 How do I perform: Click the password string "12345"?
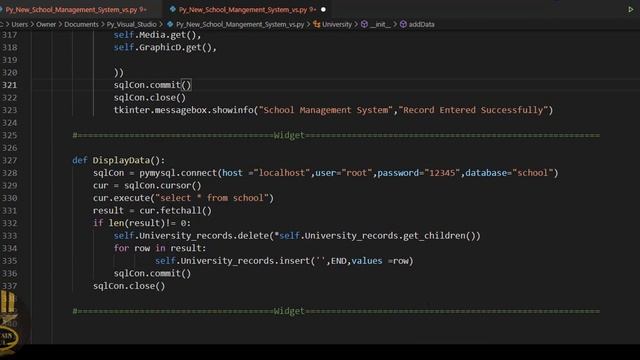pos(442,173)
